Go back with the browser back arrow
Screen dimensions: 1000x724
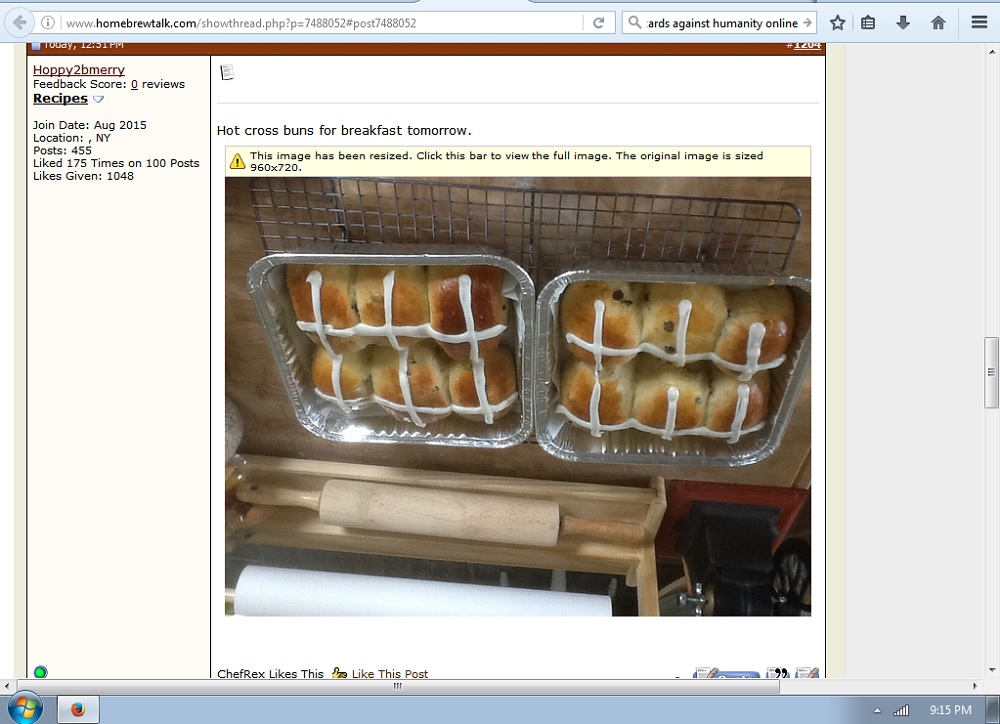[x=20, y=23]
